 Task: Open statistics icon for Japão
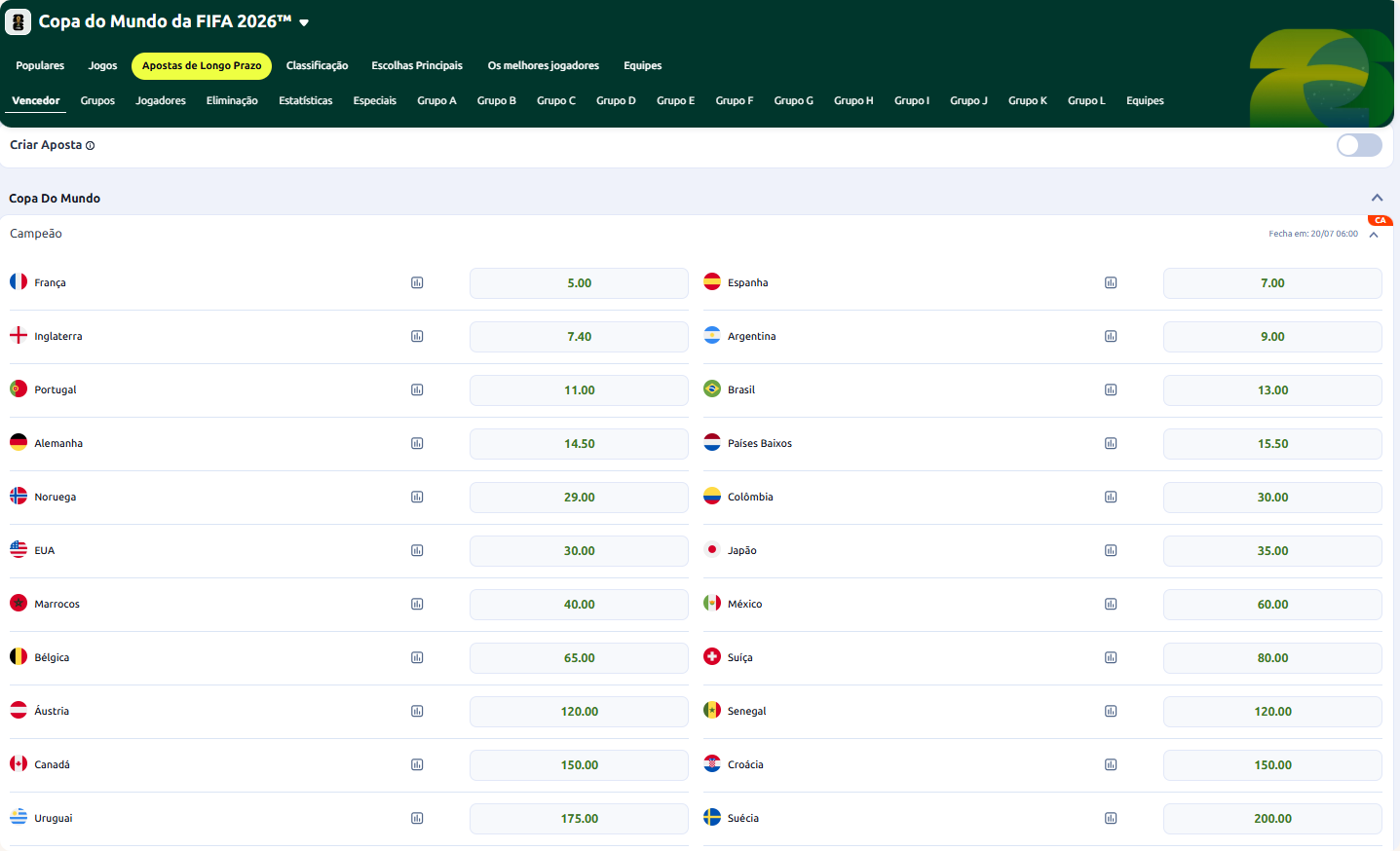point(1111,551)
